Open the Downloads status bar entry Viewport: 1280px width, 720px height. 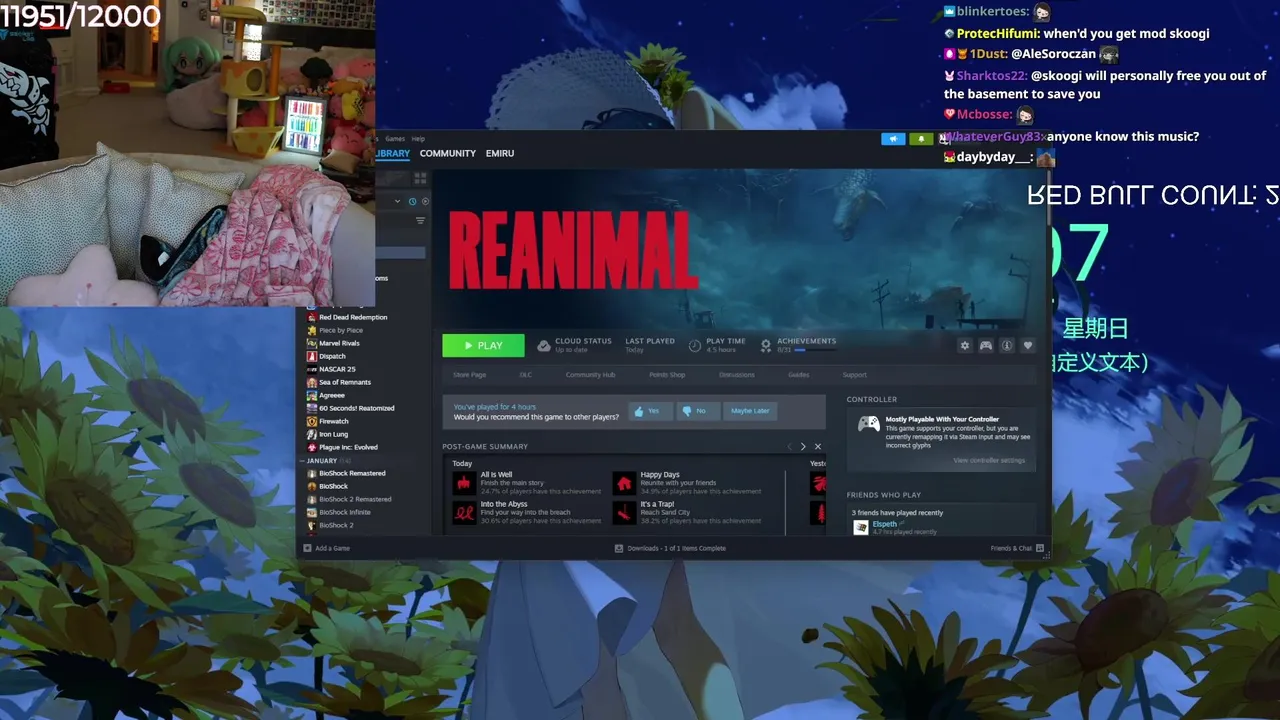(670, 548)
